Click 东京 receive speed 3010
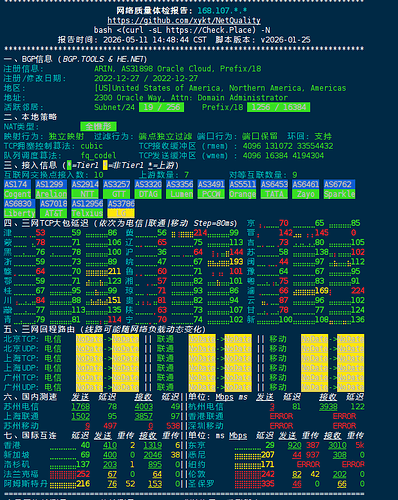The image size is (398, 500). tap(337, 445)
